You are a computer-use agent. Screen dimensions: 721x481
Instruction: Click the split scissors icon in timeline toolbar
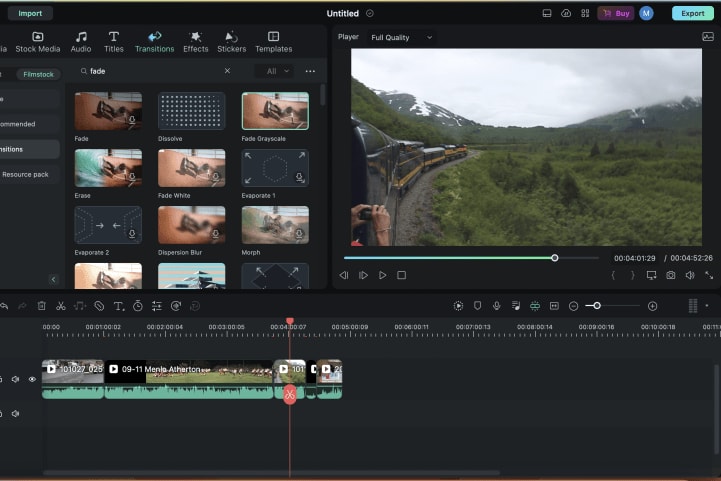[61, 306]
